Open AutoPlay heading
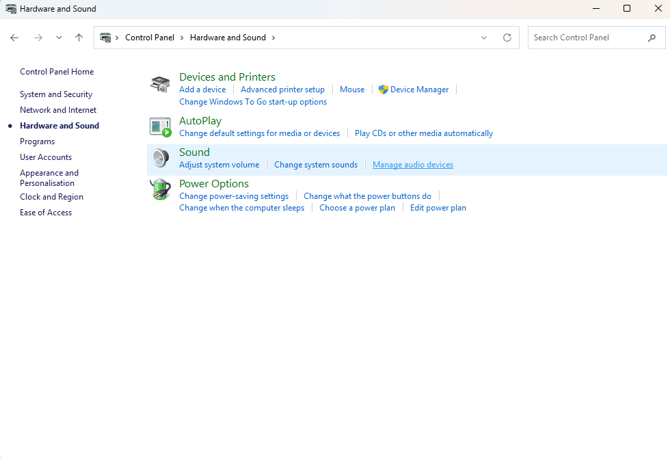Image resolution: width=670 pixels, height=458 pixels. pos(200,121)
